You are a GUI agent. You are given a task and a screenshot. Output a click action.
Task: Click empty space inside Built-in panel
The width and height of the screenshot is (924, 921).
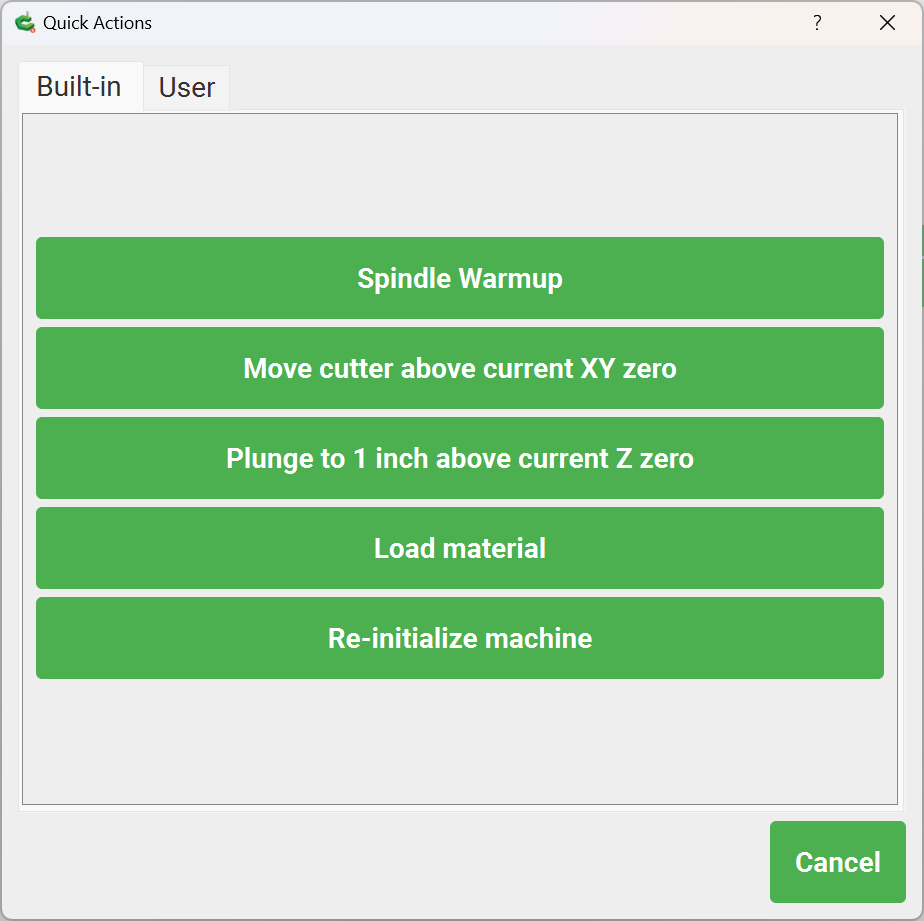tap(460, 740)
